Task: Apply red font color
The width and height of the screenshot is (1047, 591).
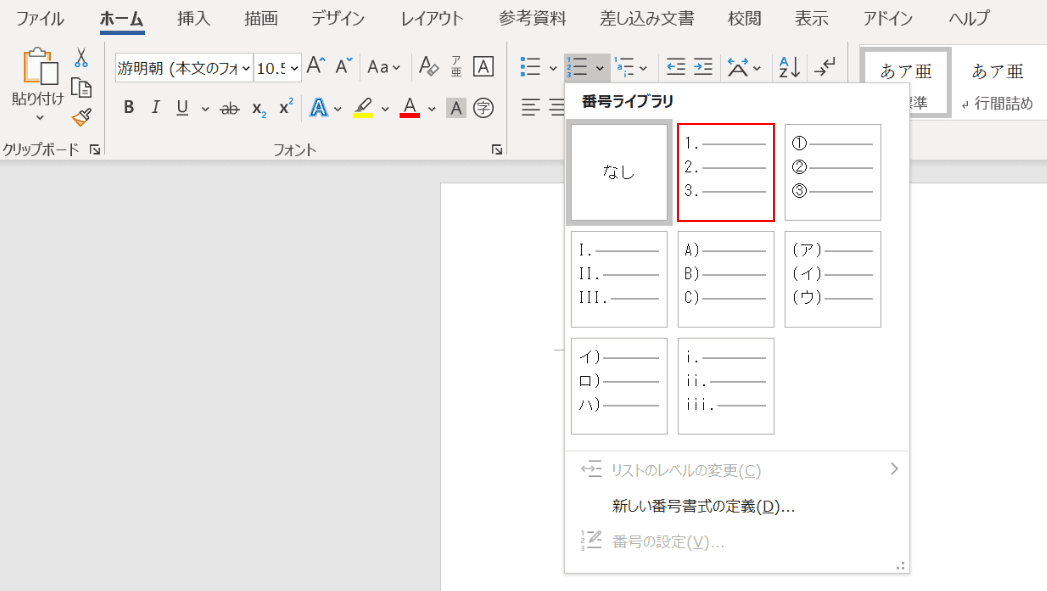Action: [410, 107]
